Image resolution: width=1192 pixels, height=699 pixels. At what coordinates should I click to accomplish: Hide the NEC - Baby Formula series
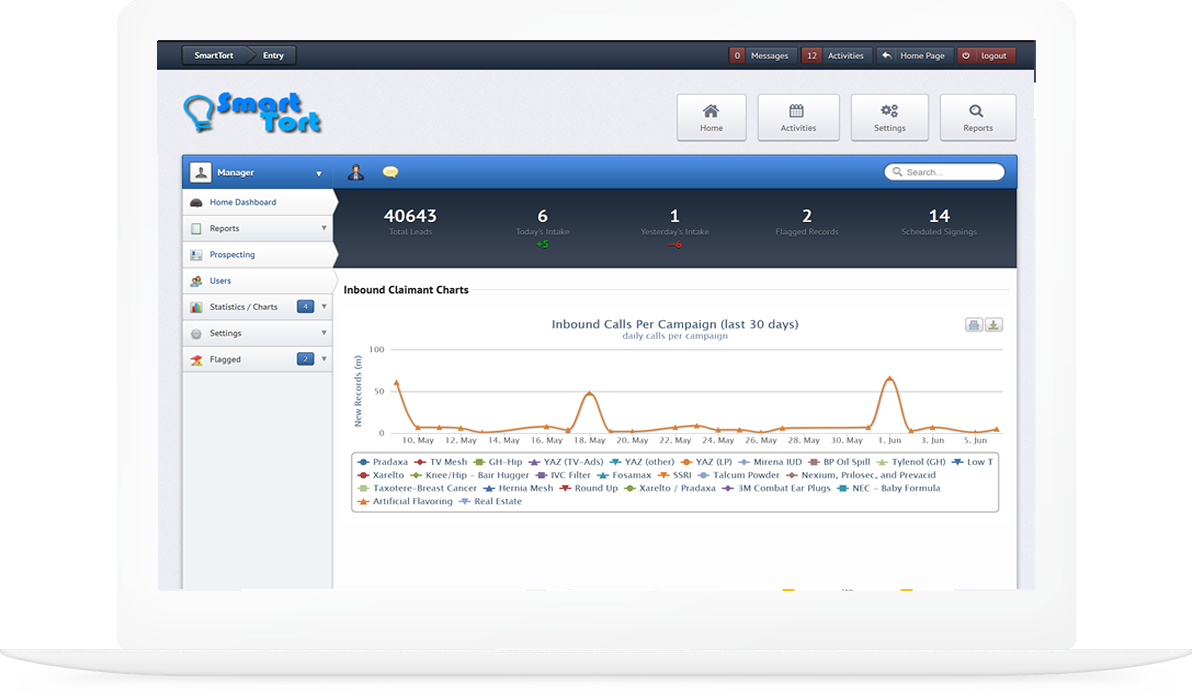(x=889, y=488)
